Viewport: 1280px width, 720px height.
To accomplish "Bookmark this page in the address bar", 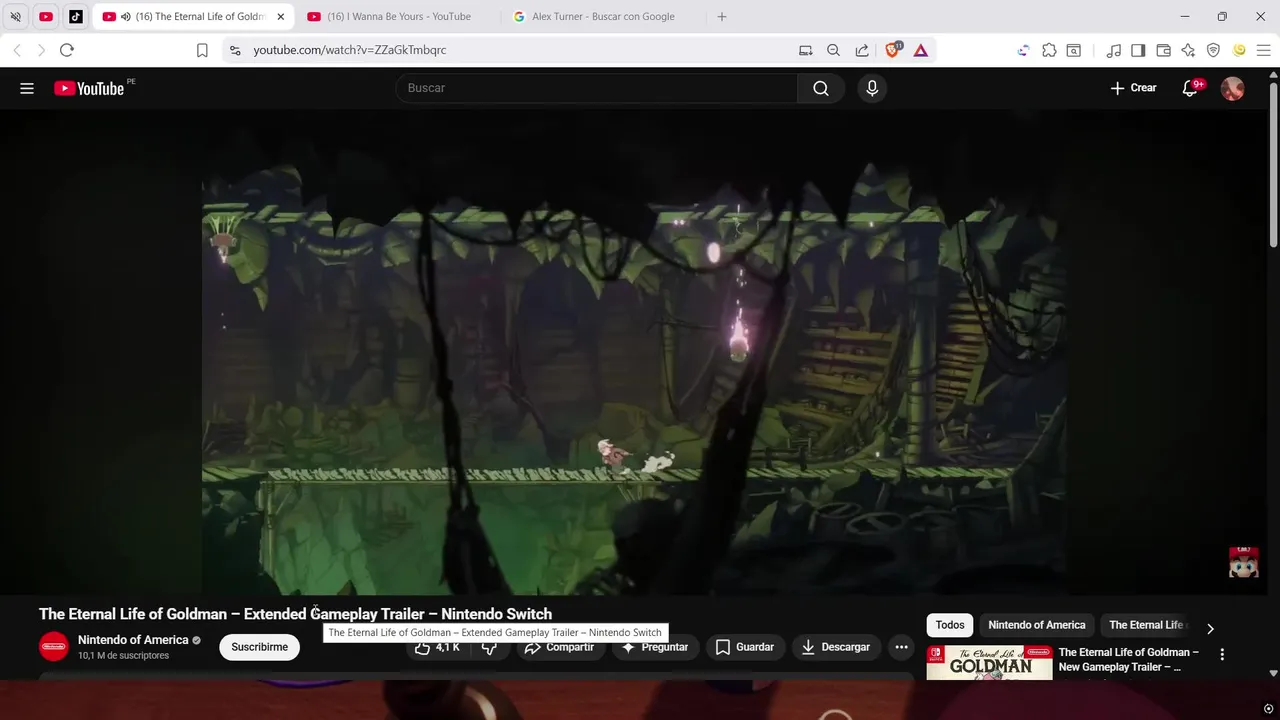I will pyautogui.click(x=202, y=50).
